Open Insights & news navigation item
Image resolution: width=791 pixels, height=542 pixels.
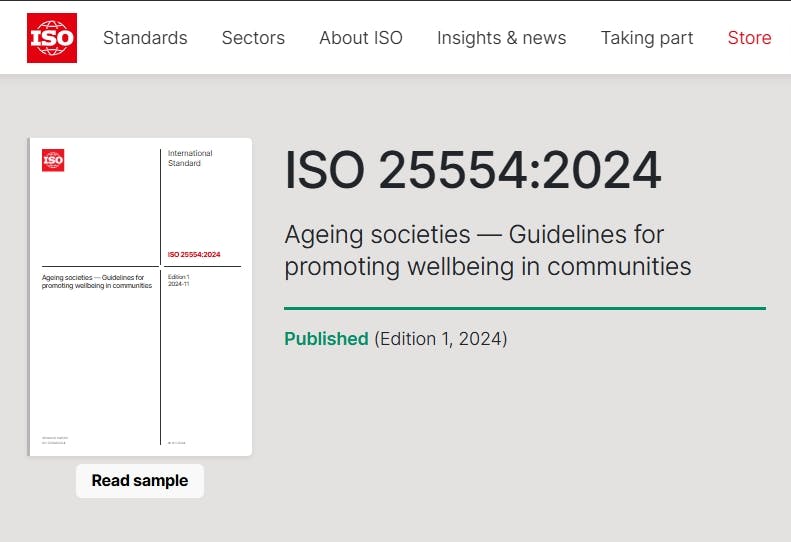[501, 38]
